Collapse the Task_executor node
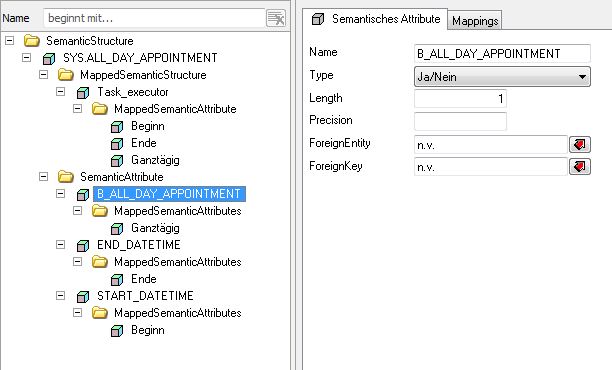The width and height of the screenshot is (612, 370). pyautogui.click(x=60, y=92)
